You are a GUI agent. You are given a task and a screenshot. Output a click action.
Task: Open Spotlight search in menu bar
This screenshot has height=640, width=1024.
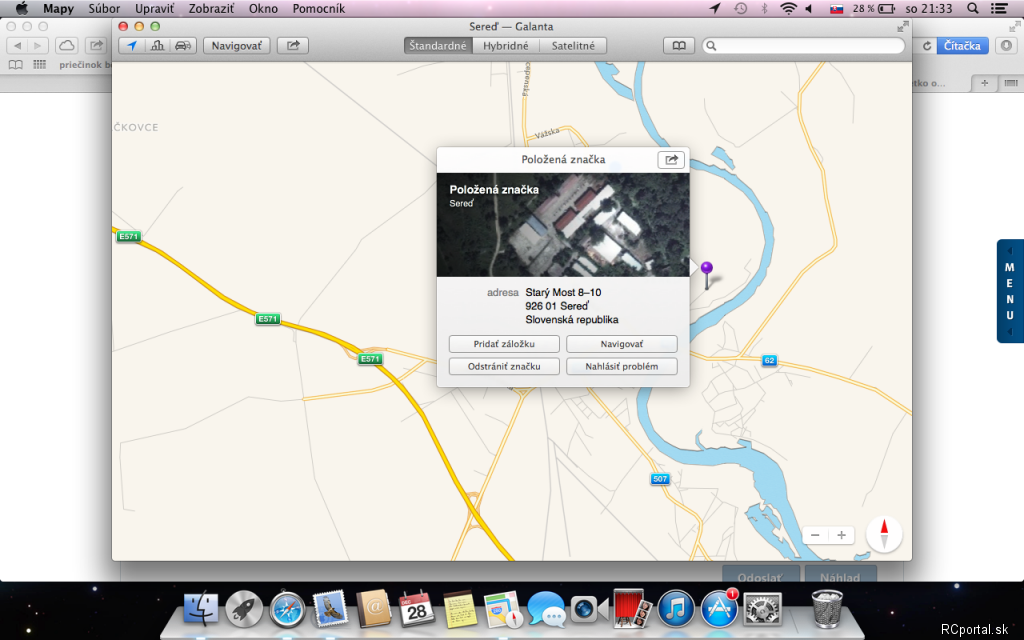click(972, 8)
